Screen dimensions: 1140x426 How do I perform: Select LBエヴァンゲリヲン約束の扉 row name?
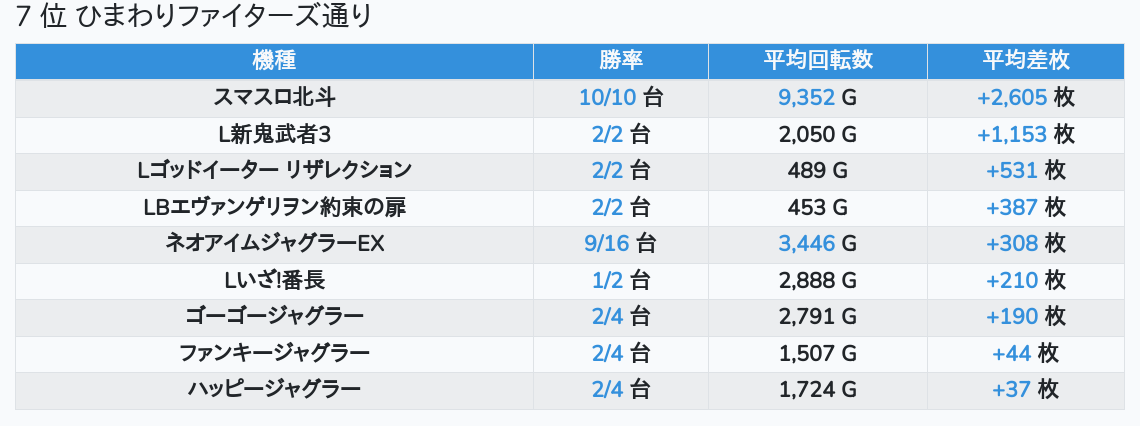point(274,207)
